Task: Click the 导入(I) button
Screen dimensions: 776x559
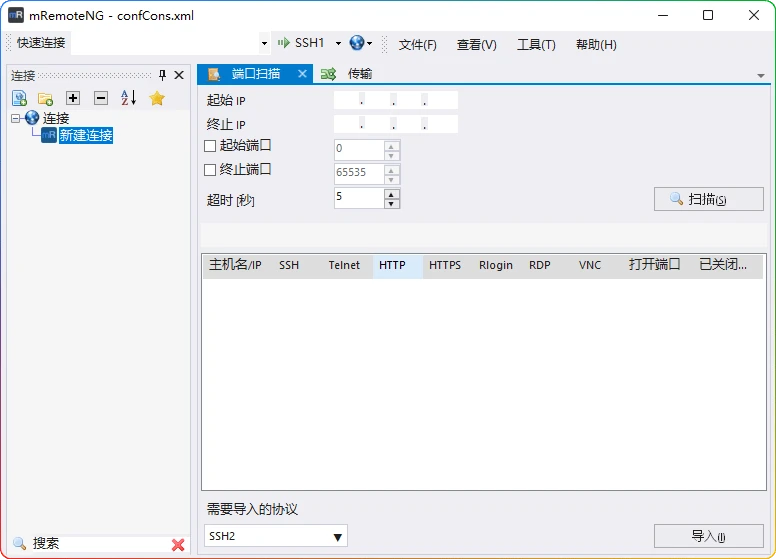Action: (x=709, y=536)
